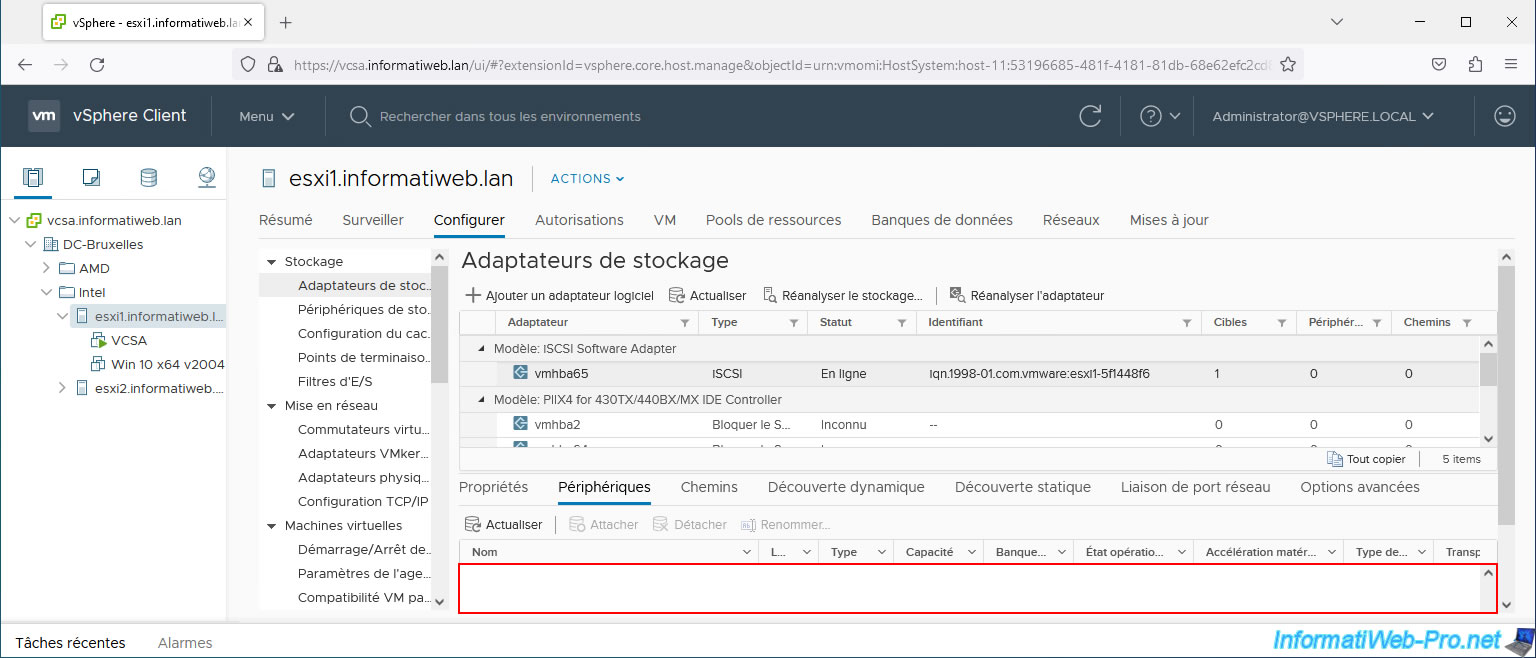Viewport: 1536px width, 658px height.
Task: Switch to VMs and Templates inventory view
Action: (x=91, y=178)
